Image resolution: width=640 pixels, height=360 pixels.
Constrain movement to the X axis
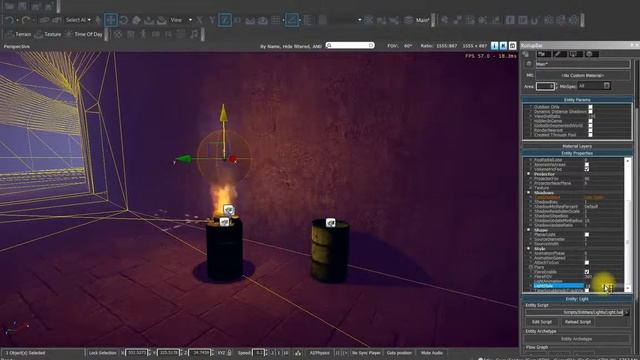tap(200, 20)
